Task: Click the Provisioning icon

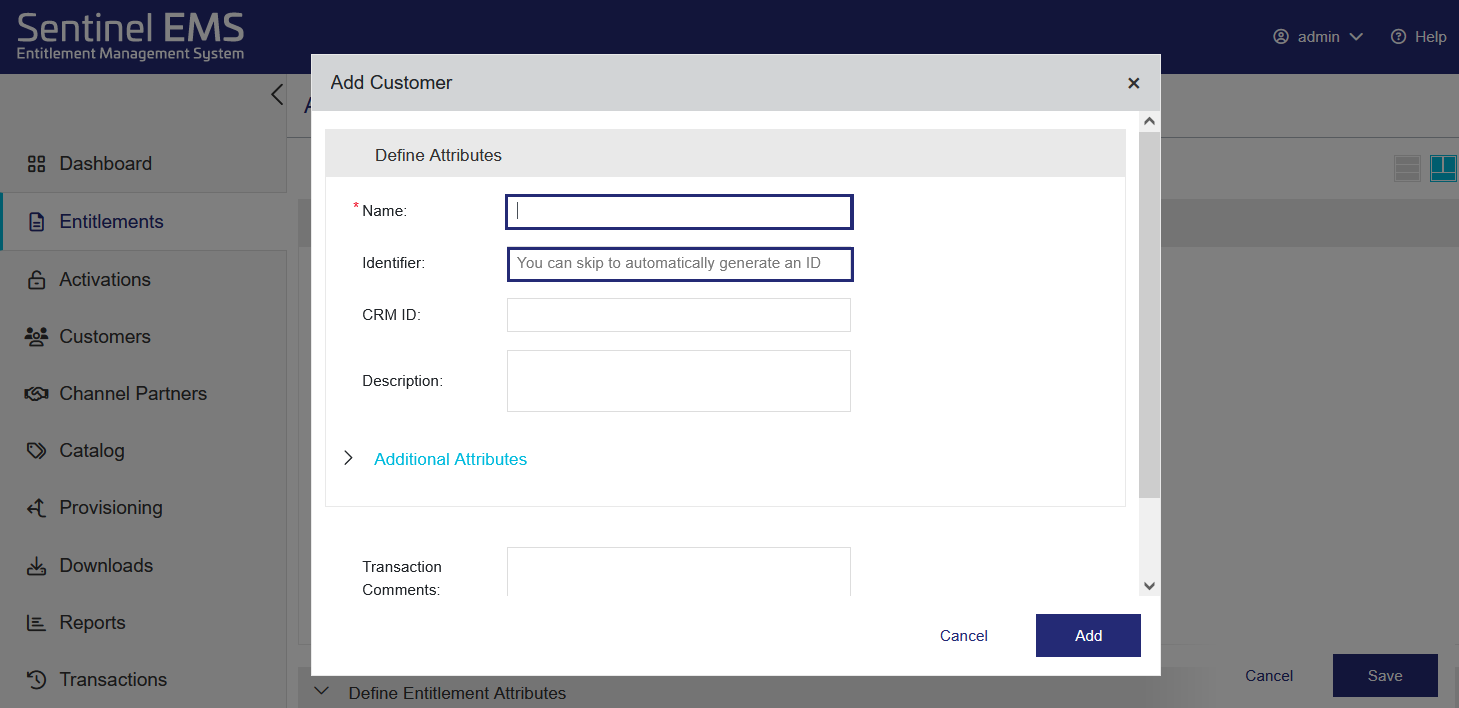Action: [36, 507]
